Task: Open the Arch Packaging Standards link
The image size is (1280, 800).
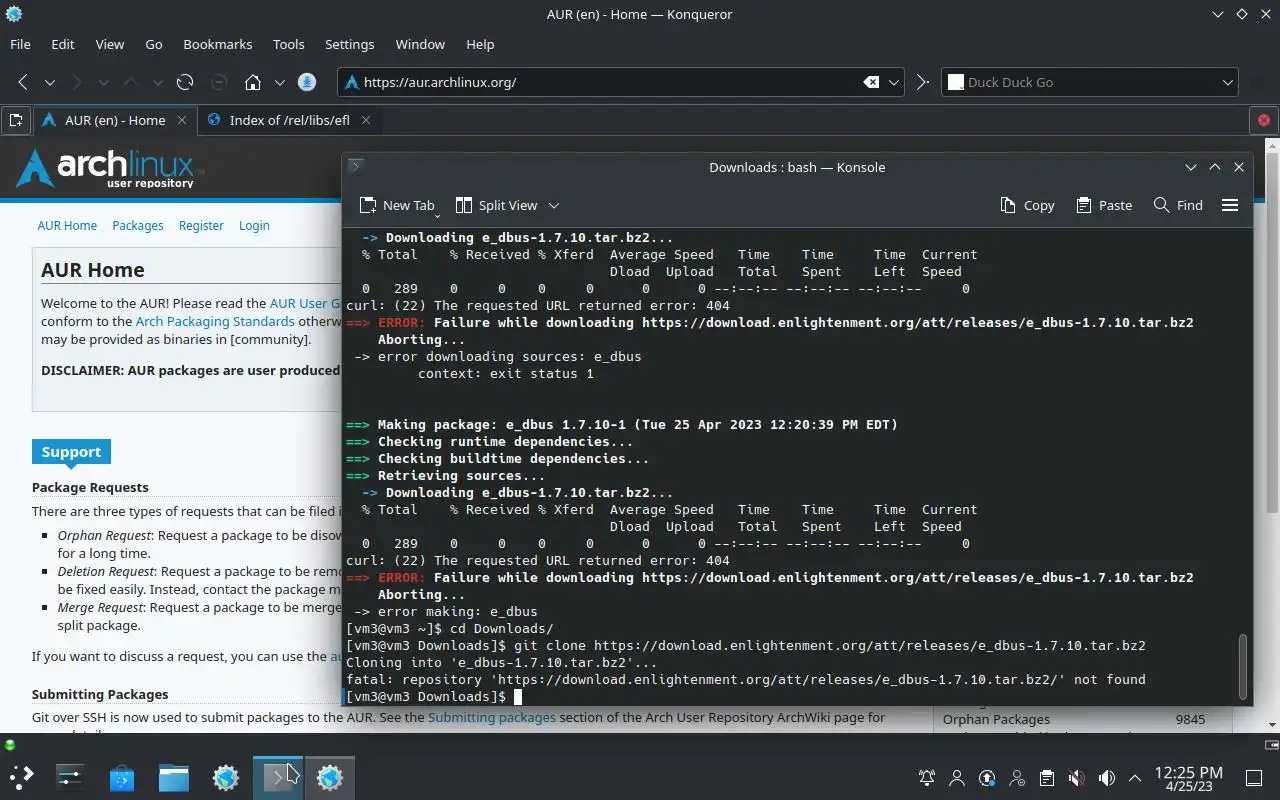Action: click(215, 321)
